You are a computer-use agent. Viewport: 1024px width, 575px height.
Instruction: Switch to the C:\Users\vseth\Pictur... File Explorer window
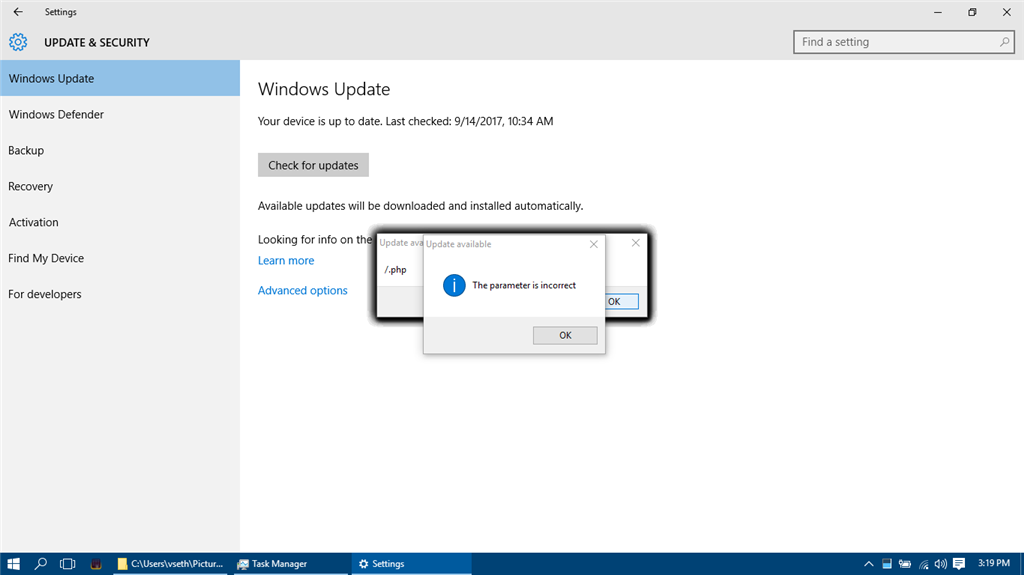[x=170, y=564]
